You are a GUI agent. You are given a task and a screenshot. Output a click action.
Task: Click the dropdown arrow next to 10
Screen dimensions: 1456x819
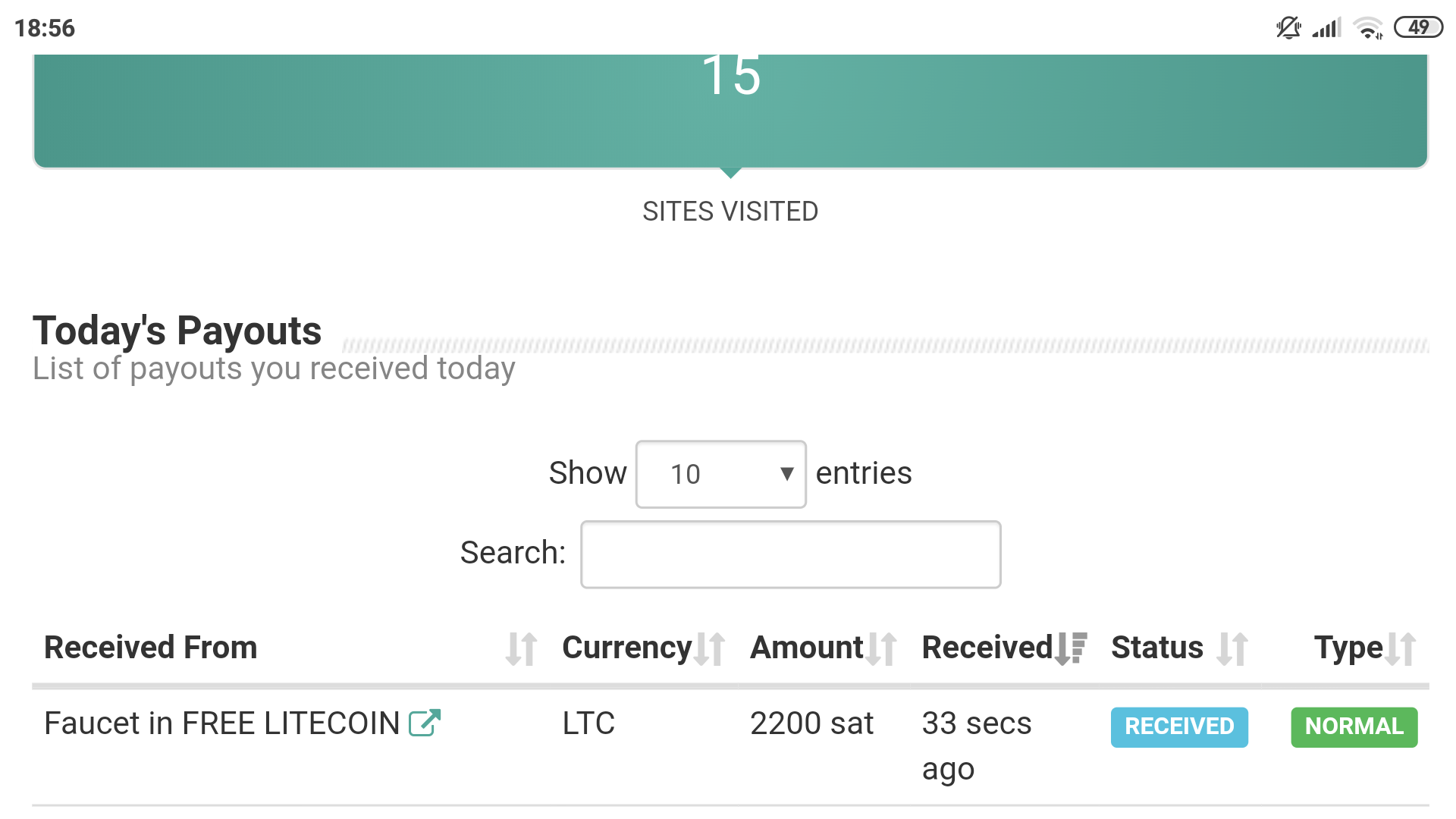pos(786,474)
